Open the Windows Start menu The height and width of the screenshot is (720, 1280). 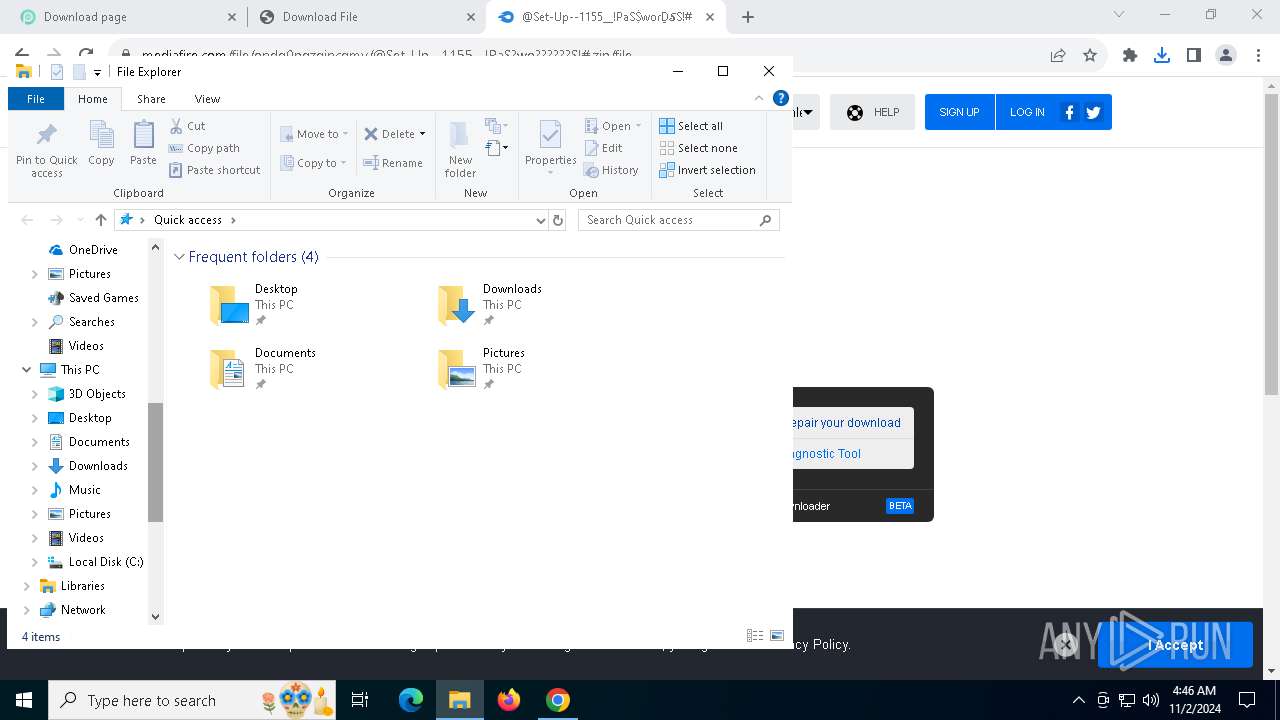click(24, 700)
